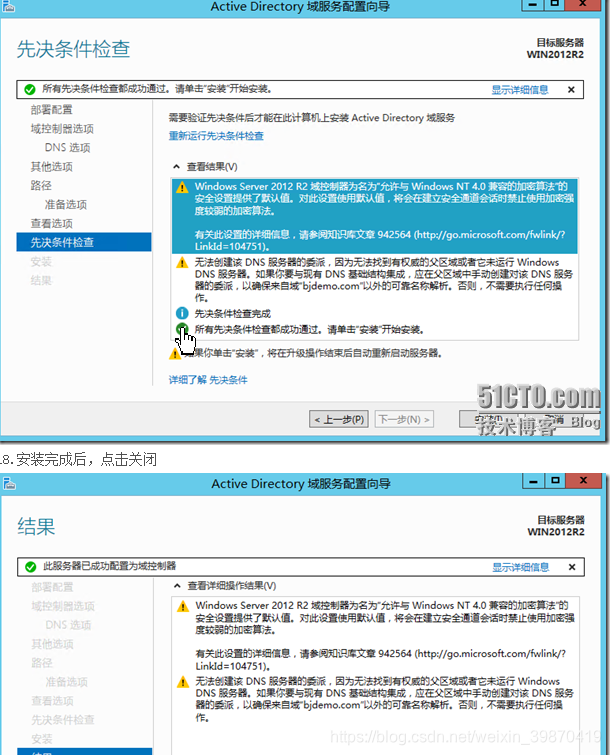Click green success icon in 此服务器已成功配置 banner

pyautogui.click(x=30, y=567)
